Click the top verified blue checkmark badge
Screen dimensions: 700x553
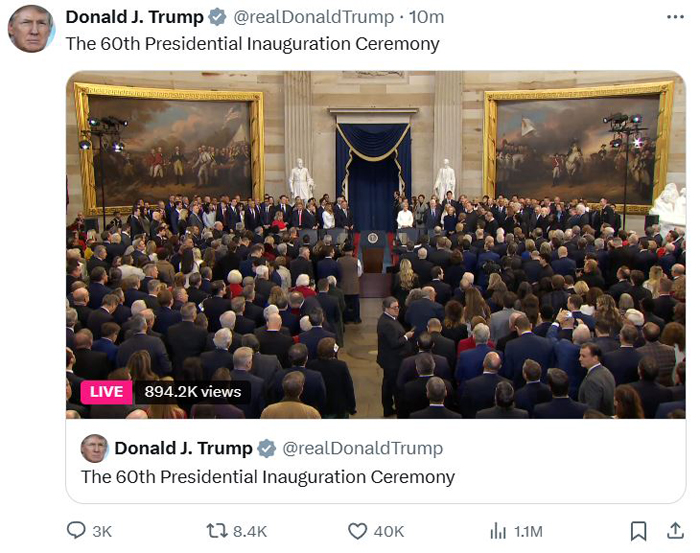coord(217,17)
